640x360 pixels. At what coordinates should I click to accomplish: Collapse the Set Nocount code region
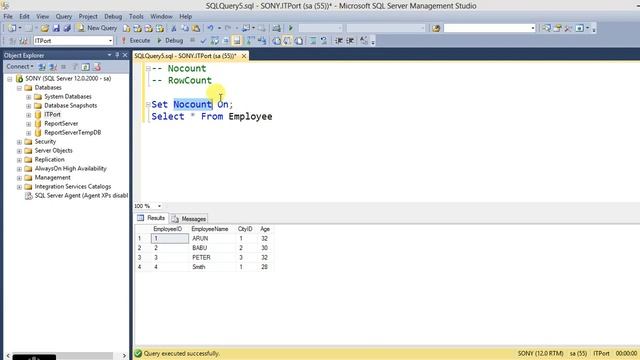(x=148, y=104)
